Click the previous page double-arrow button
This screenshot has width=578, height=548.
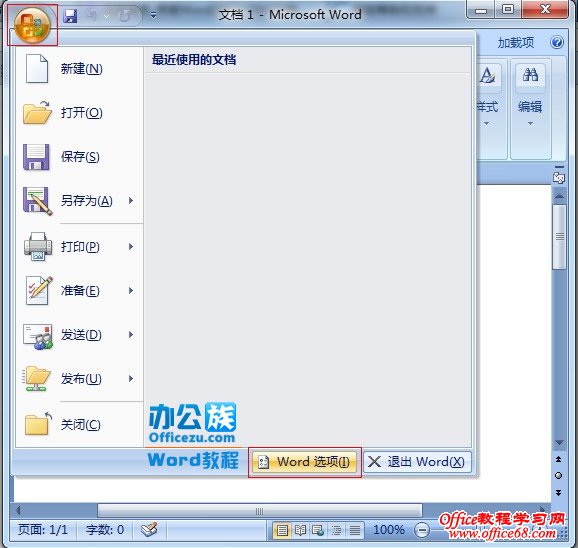(x=558, y=459)
